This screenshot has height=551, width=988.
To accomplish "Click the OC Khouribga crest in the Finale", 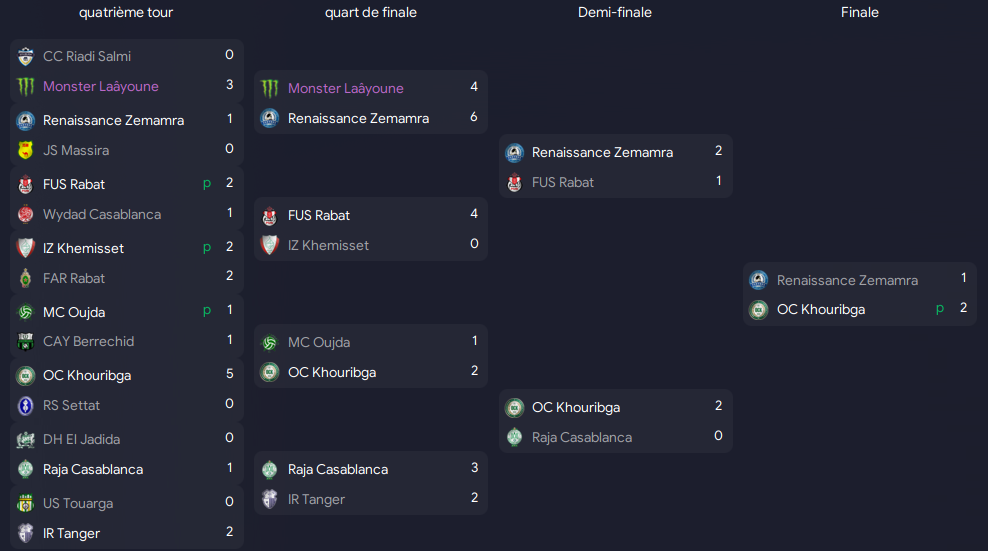I will point(759,310).
